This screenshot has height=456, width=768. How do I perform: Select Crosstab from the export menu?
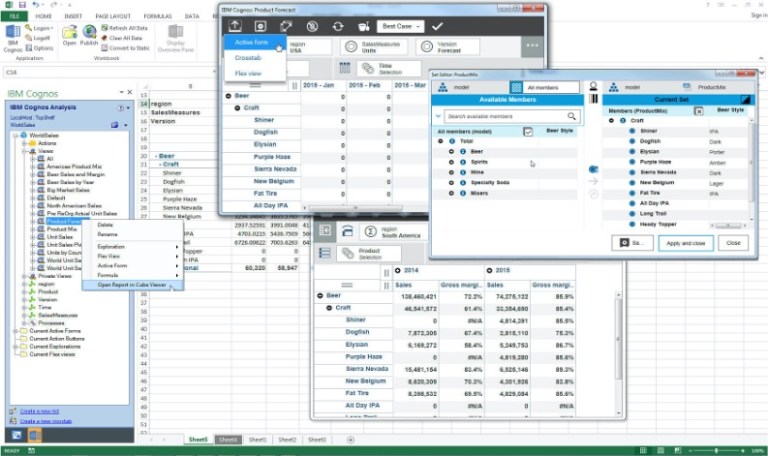click(x=255, y=58)
